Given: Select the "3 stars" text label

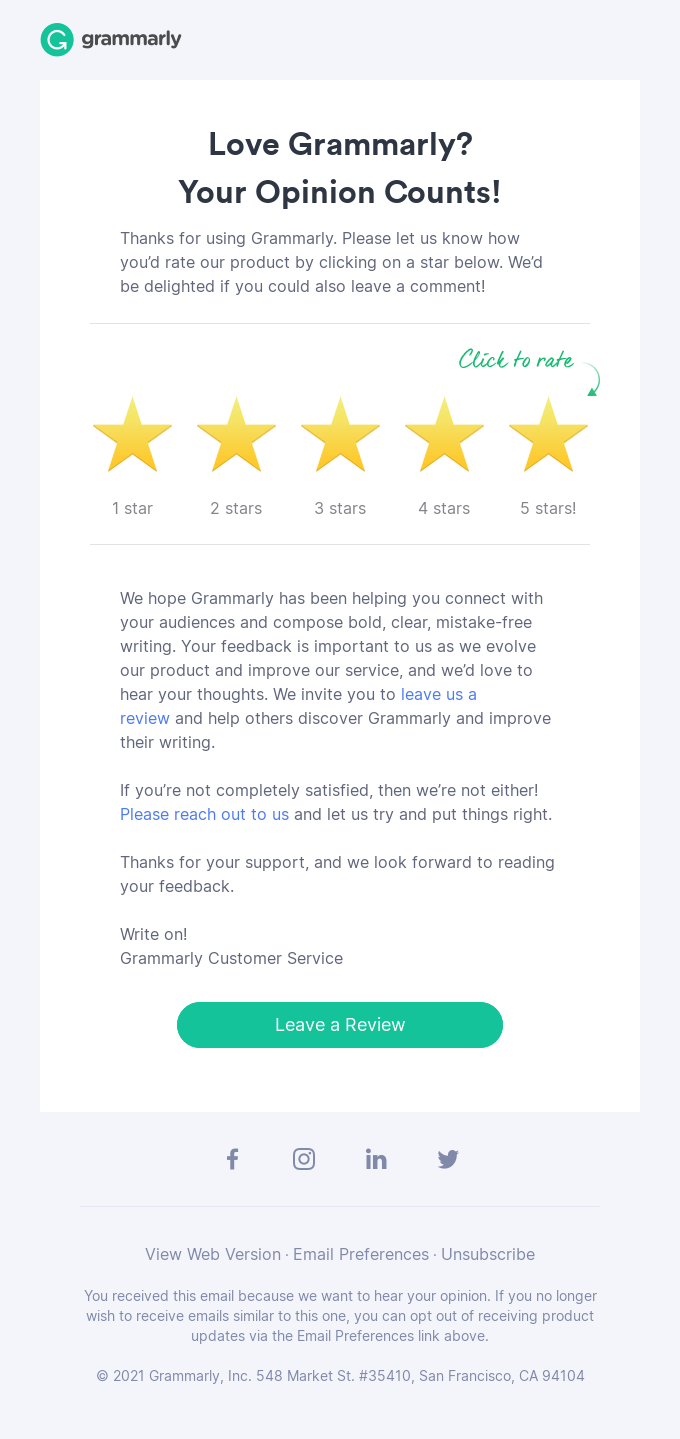Looking at the screenshot, I should pyautogui.click(x=340, y=508).
